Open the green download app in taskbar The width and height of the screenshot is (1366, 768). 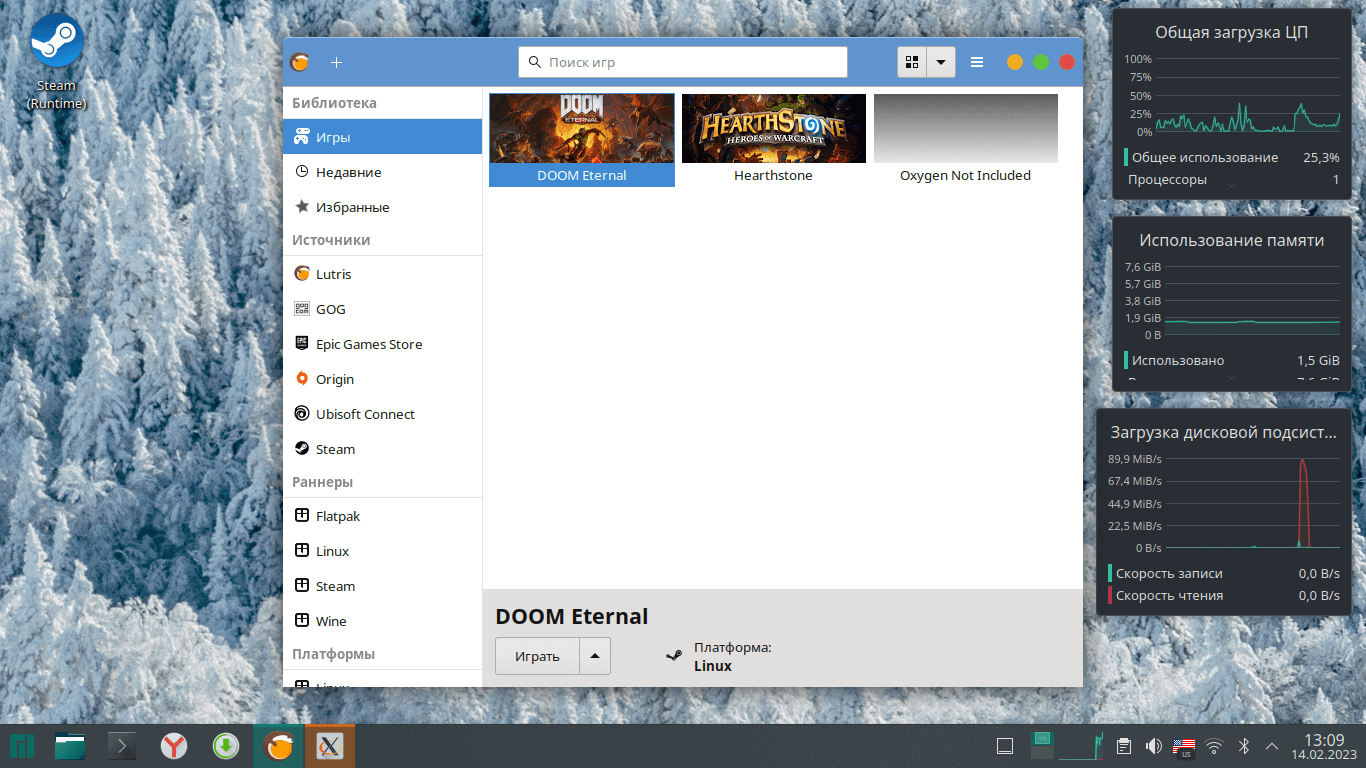226,746
